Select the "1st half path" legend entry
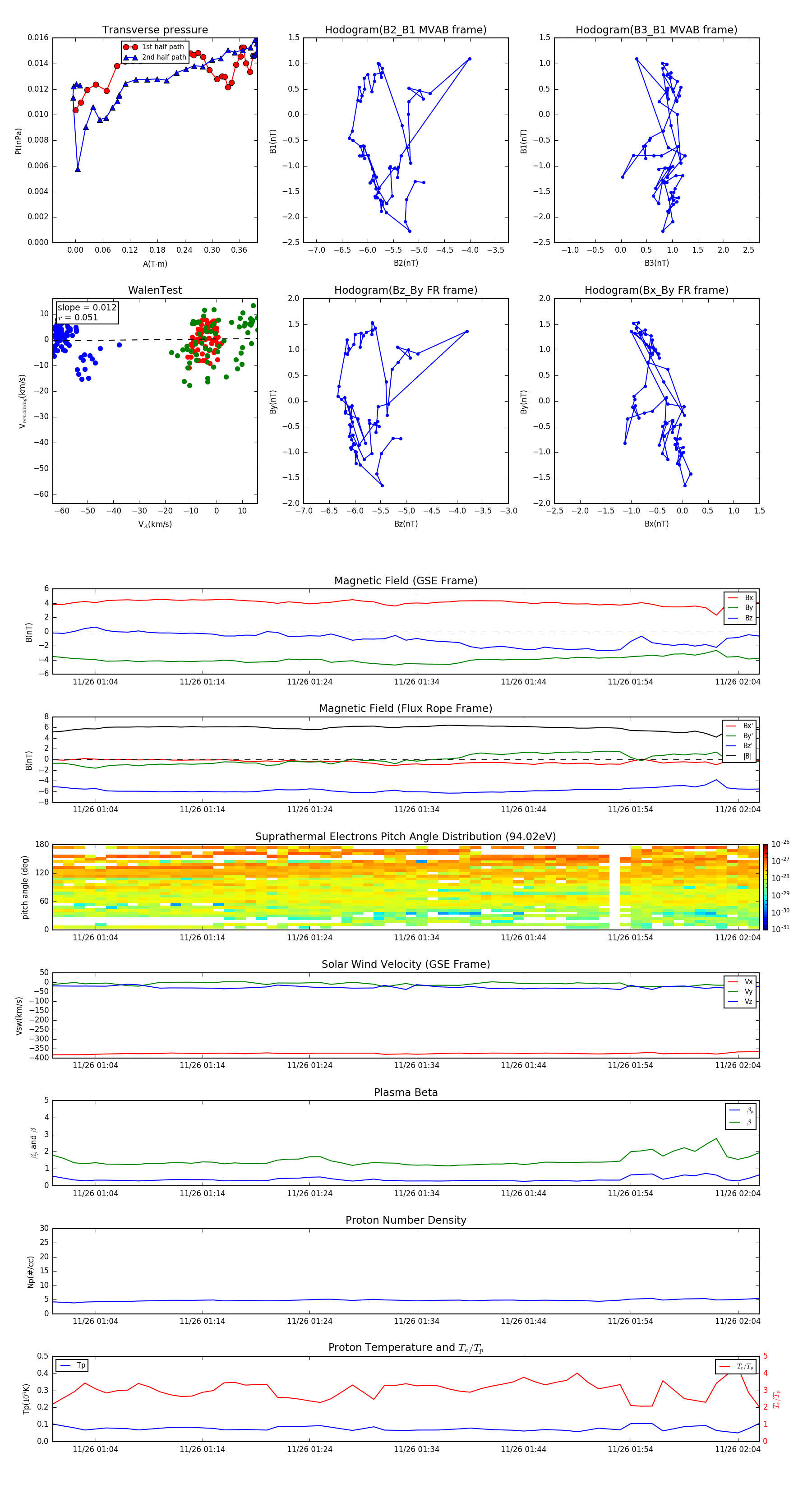The width and height of the screenshot is (812, 1489). click(154, 47)
